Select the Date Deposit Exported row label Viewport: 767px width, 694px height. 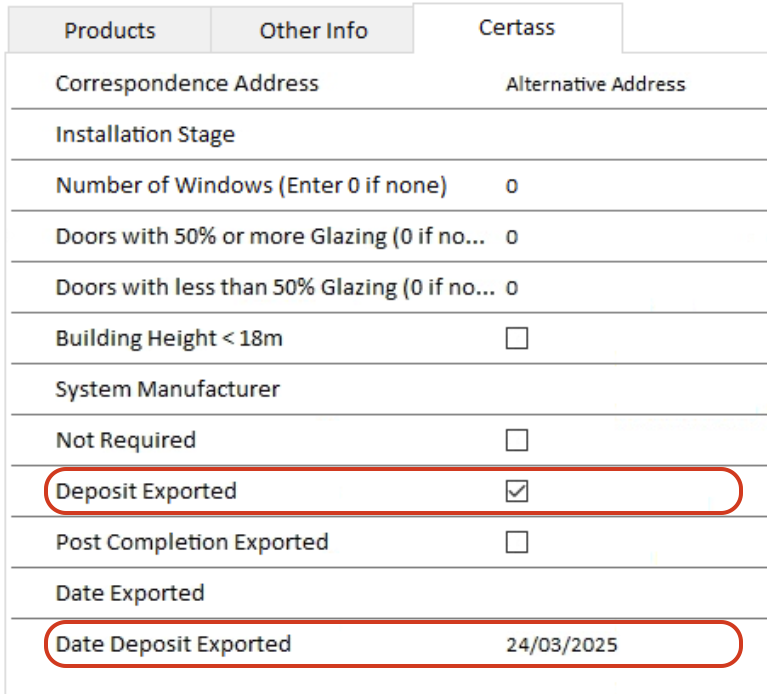(x=173, y=644)
